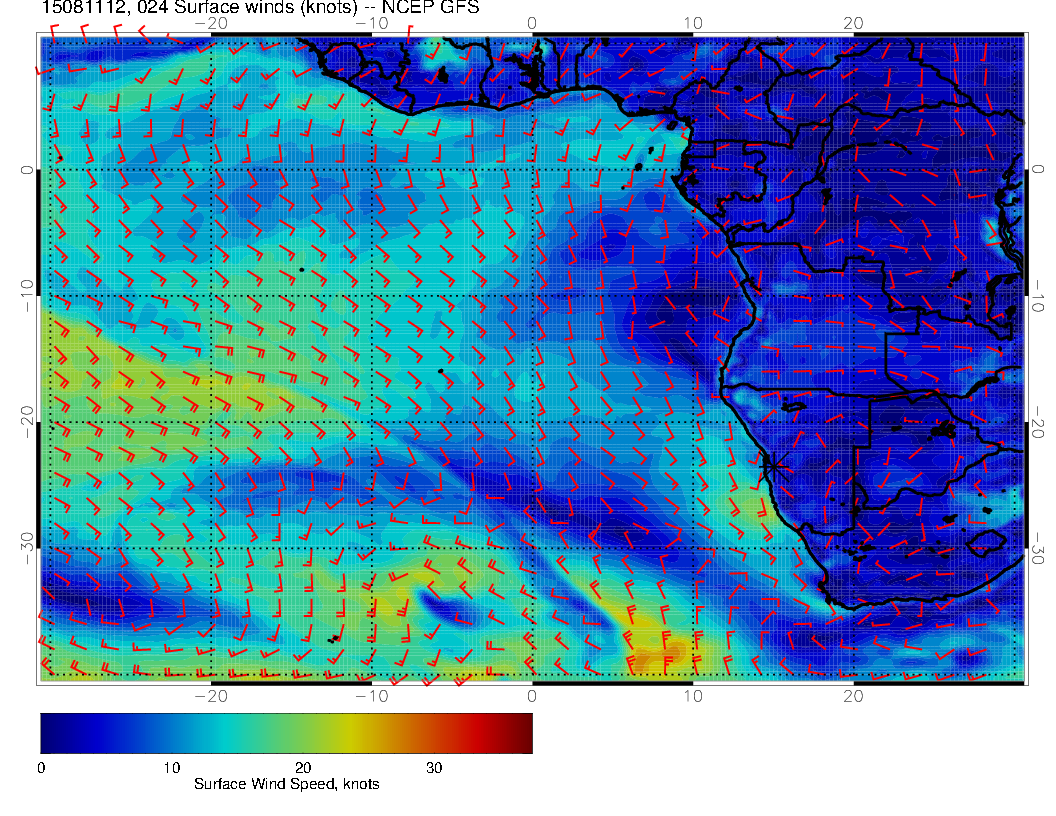Image resolution: width=1056 pixels, height=816 pixels.
Task: Click the right axis latitude label -30
Action: point(1038,548)
